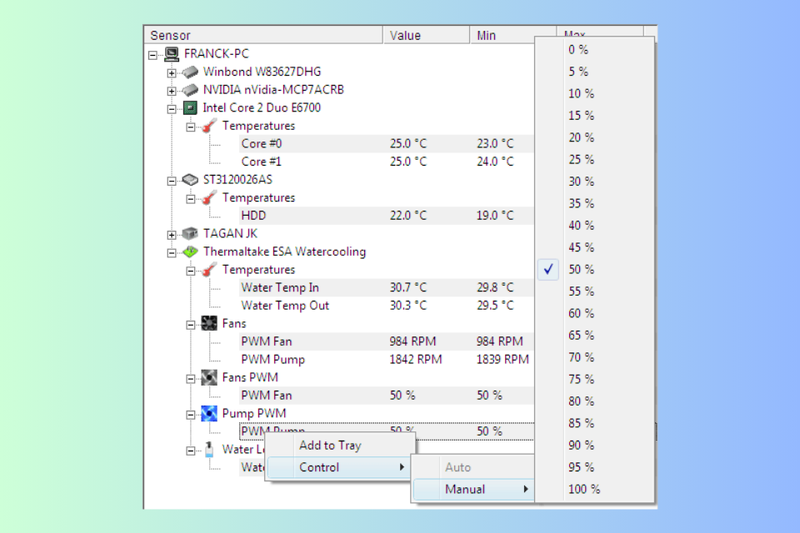This screenshot has width=800, height=533.
Task: Click the Fans PWM group icon
Action: (209, 377)
